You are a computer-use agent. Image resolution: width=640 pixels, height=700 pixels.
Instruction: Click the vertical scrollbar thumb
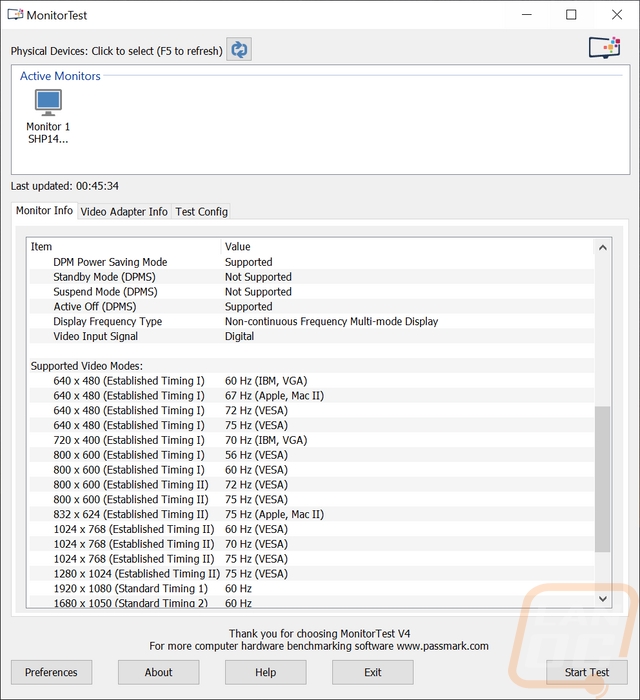[603, 479]
